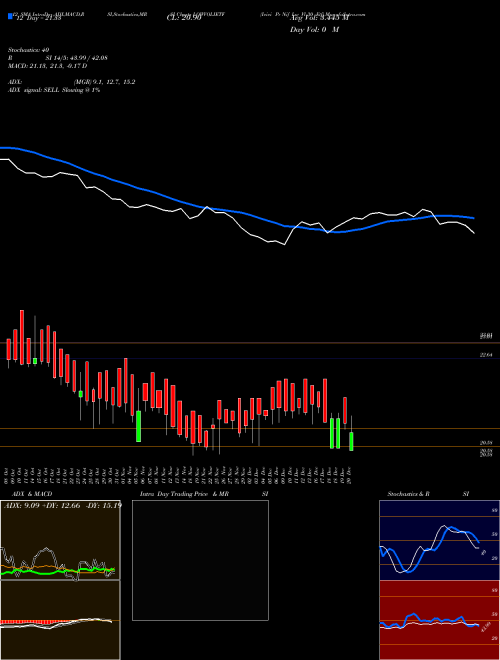500x660 pixels.
Task: Click the '22.64' price level label
Action: (x=486, y=355)
